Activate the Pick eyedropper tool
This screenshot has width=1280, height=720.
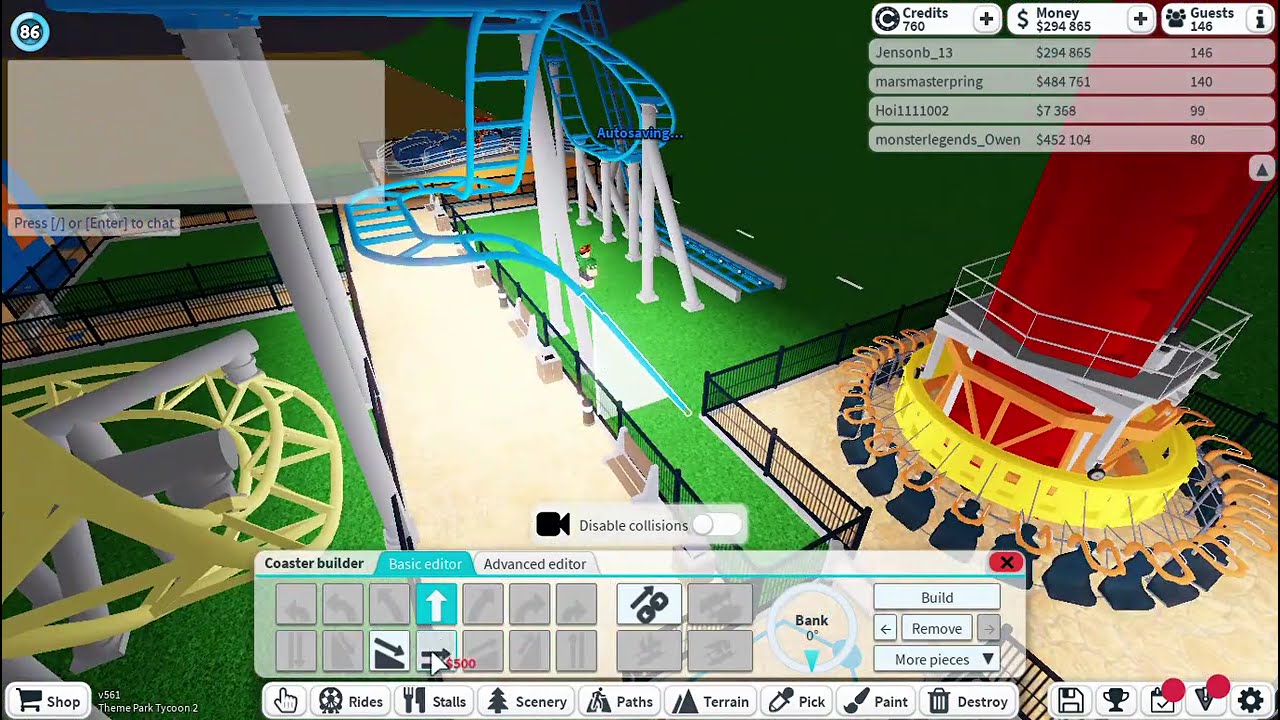798,701
